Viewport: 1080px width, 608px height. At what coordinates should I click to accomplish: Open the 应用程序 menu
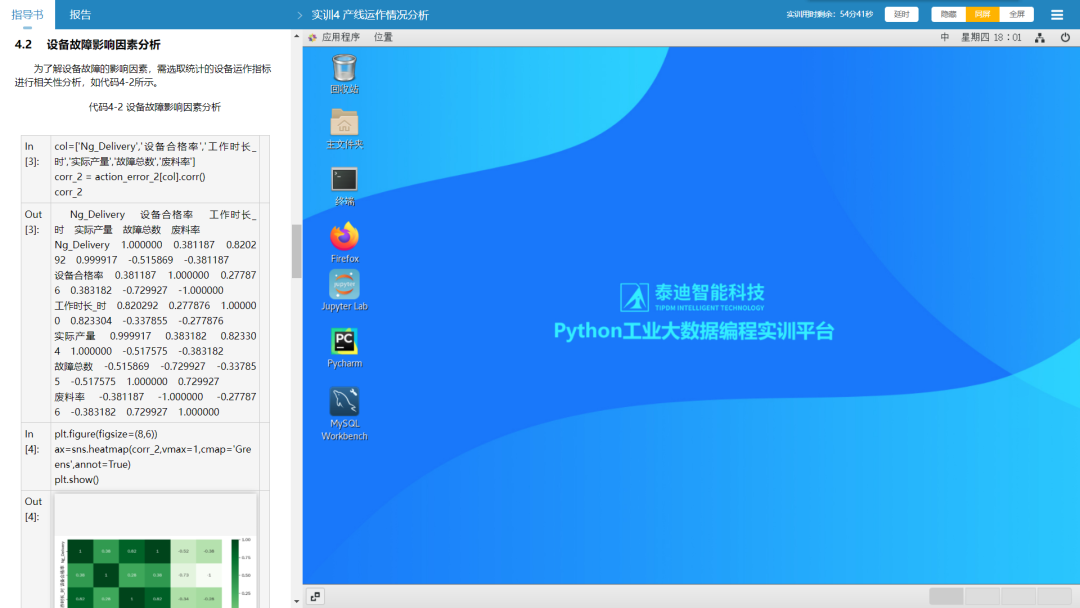pyautogui.click(x=340, y=37)
